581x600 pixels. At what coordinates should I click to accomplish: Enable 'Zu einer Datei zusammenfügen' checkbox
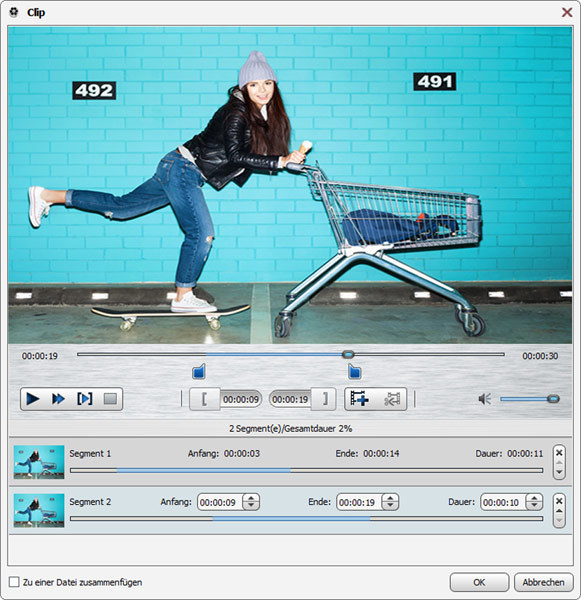tap(14, 582)
